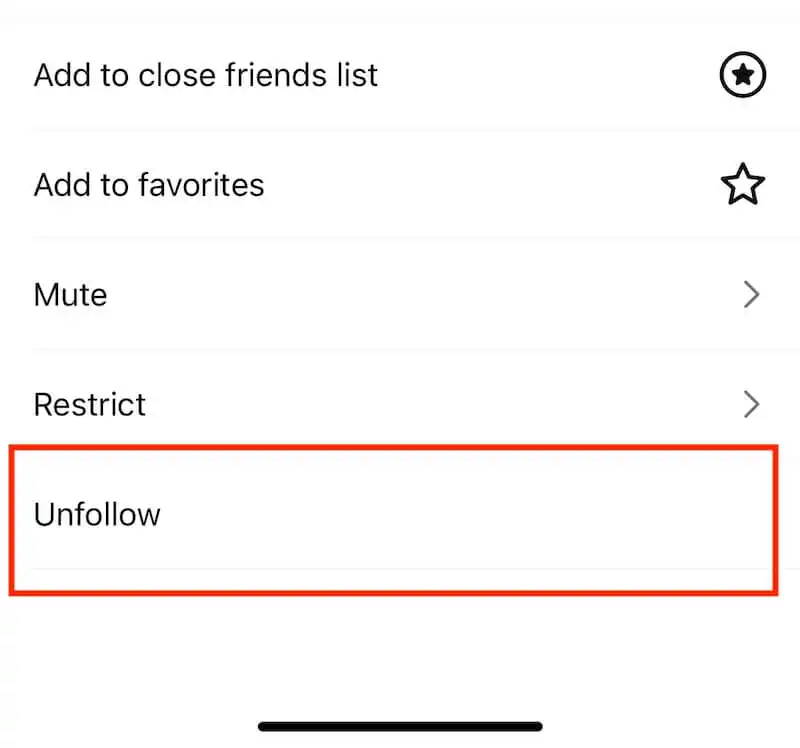Click the arrow icon beside Mute
Screen dimensions: 800x748
[751, 294]
